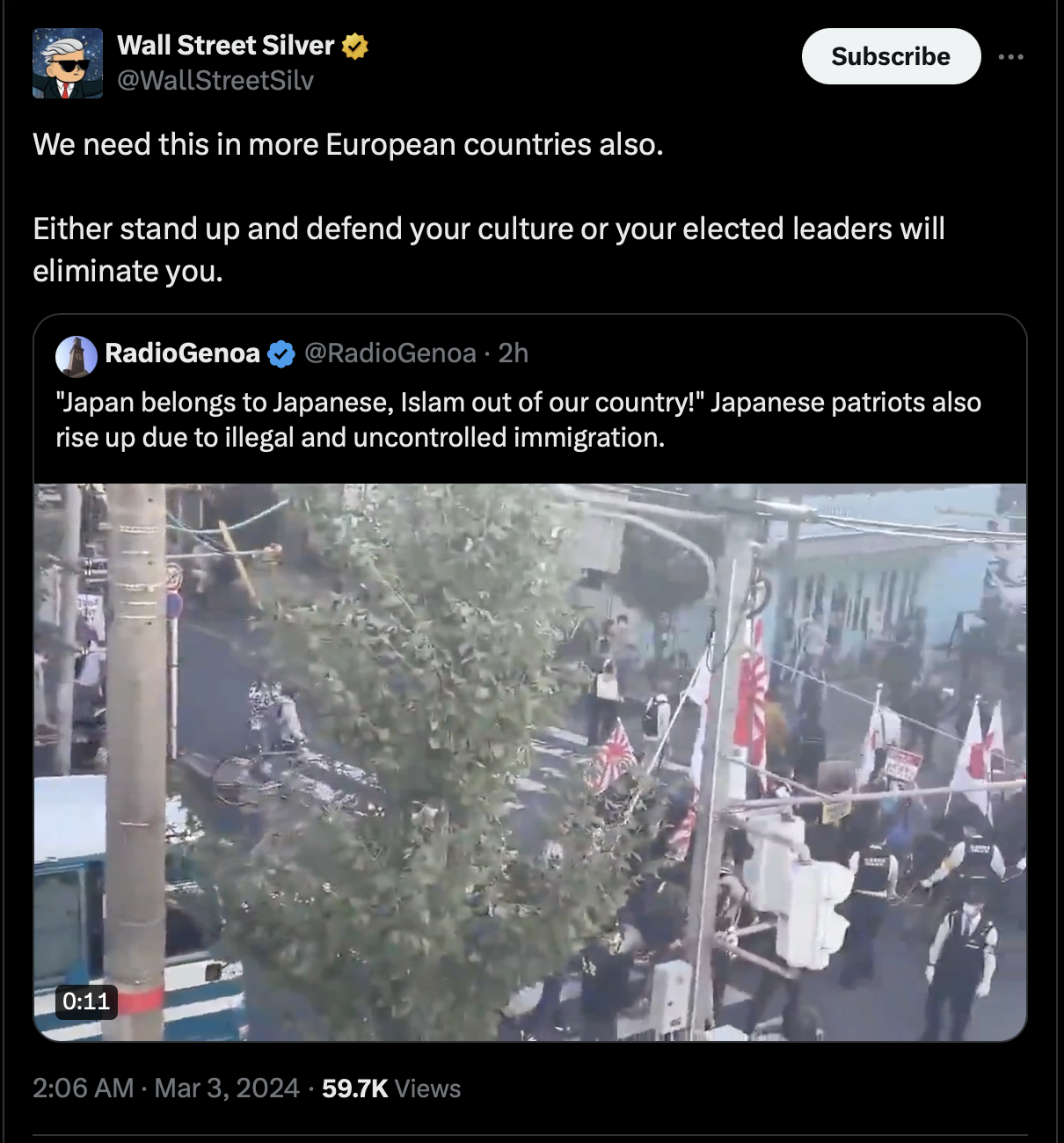Screen dimensions: 1064x1143
Task: Click the @RadioGenoa handle in the quoted post
Action: click(390, 353)
